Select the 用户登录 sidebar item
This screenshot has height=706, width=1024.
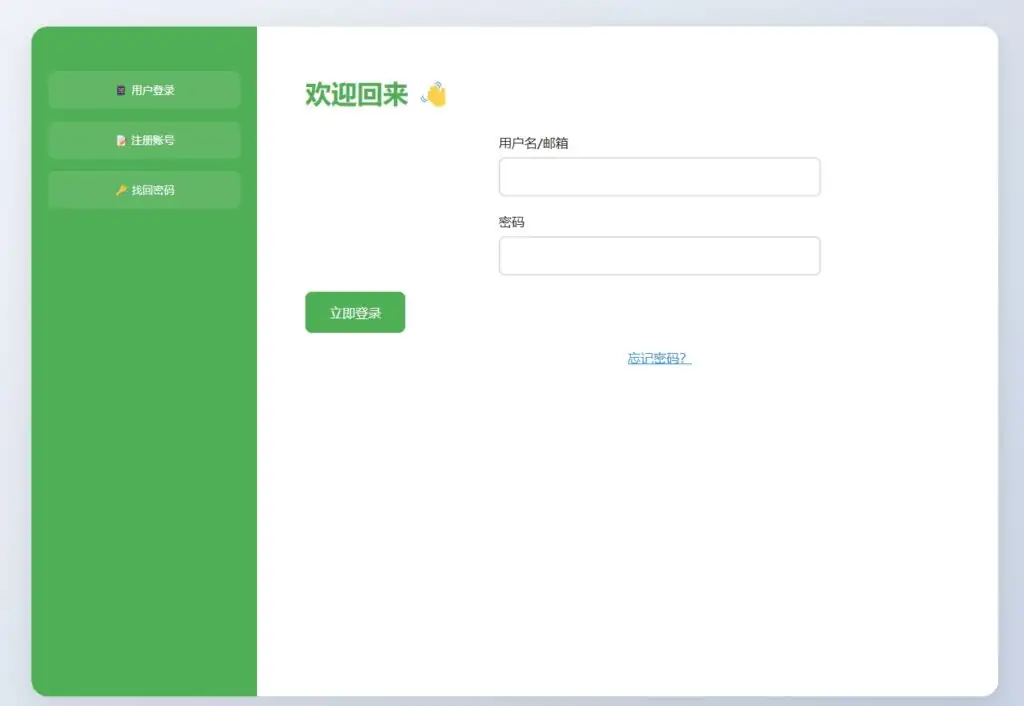(144, 90)
